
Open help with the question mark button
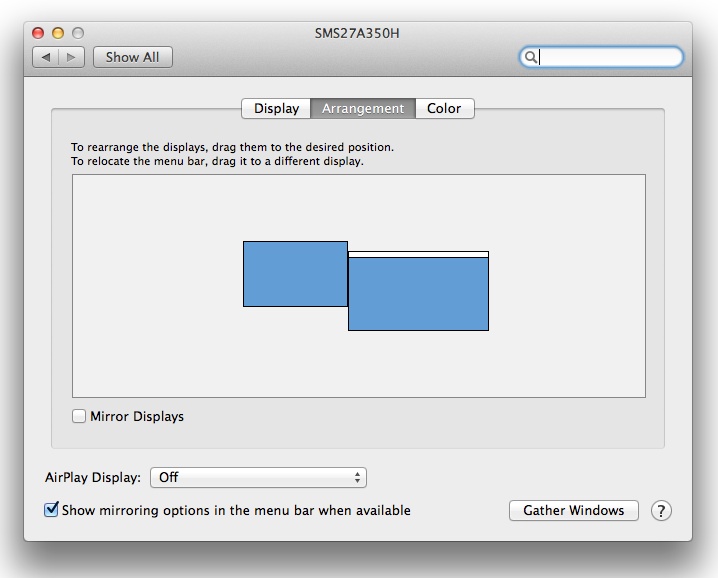tap(661, 511)
